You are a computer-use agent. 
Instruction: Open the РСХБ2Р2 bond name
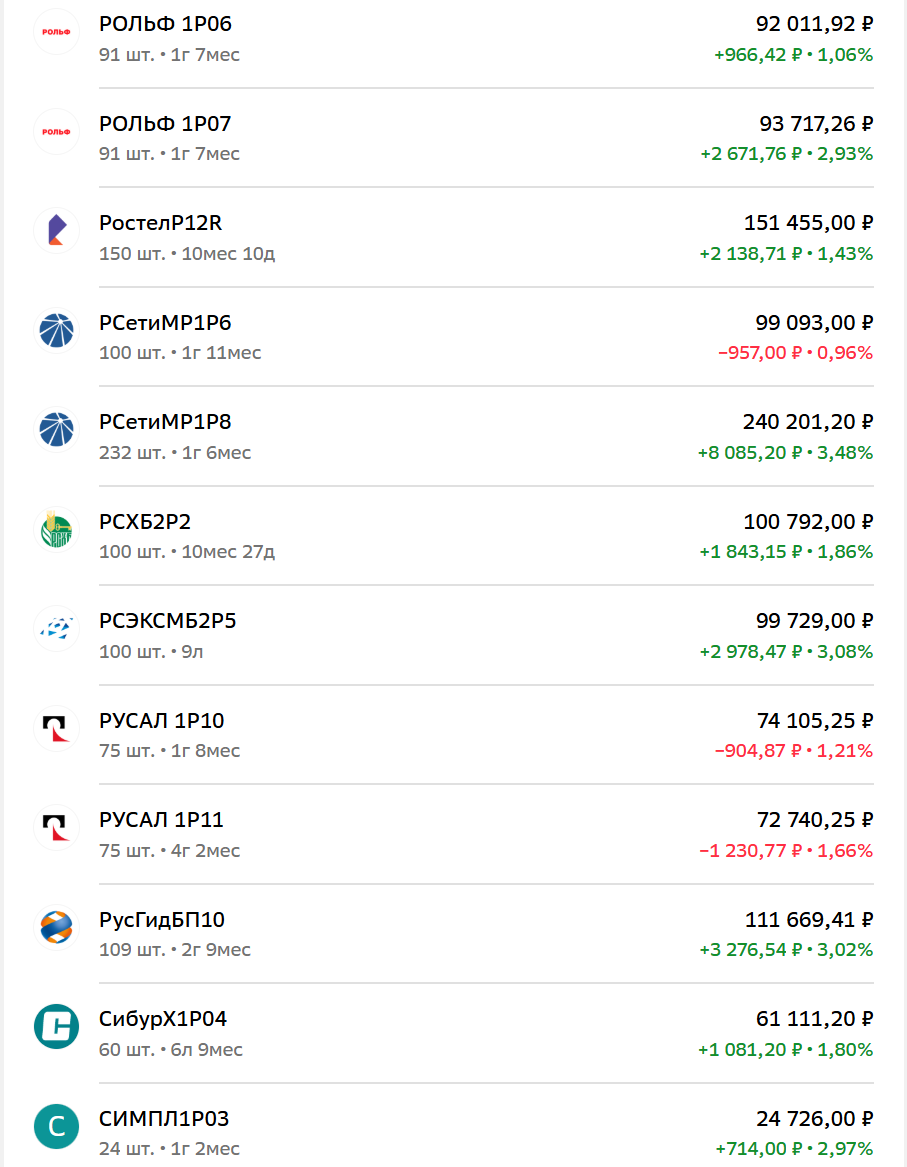[145, 522]
